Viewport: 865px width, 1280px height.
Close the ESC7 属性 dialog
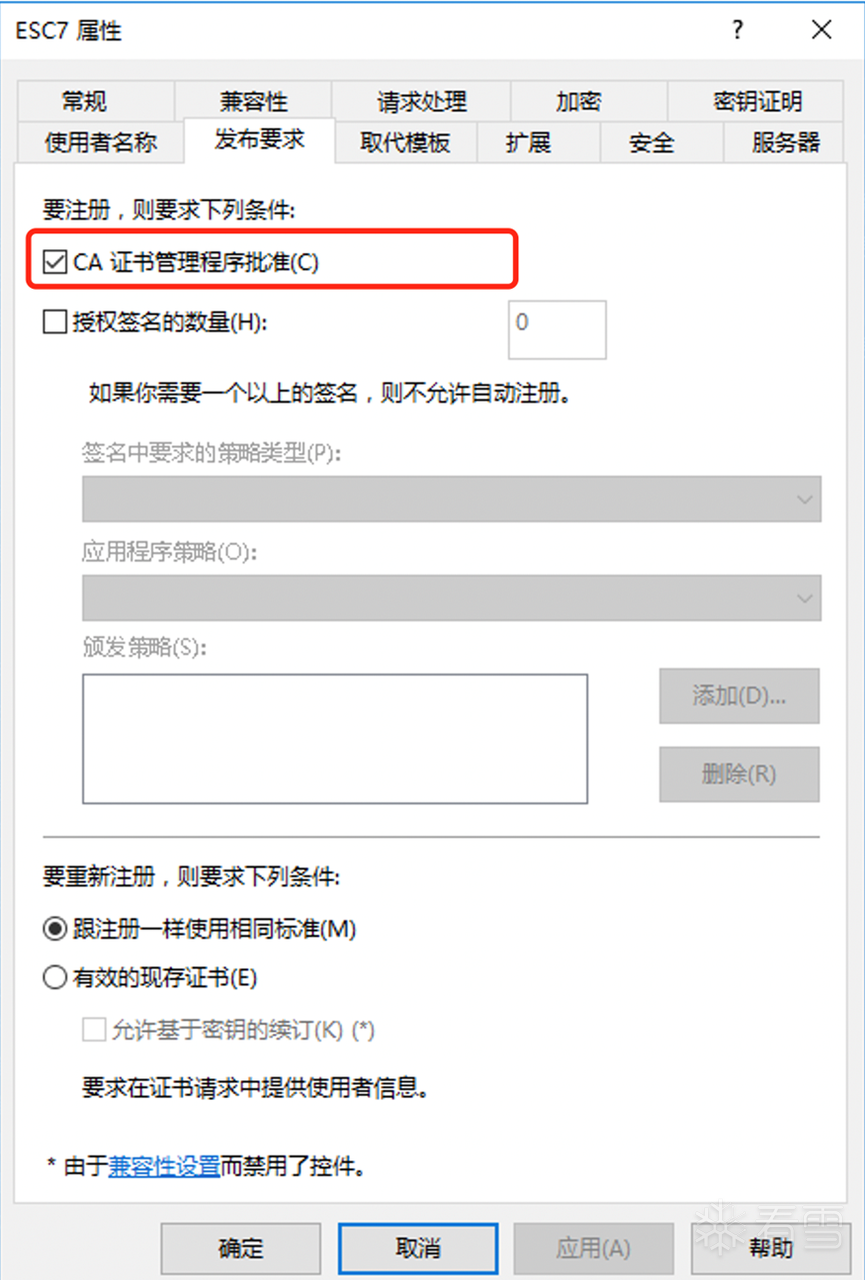[821, 30]
